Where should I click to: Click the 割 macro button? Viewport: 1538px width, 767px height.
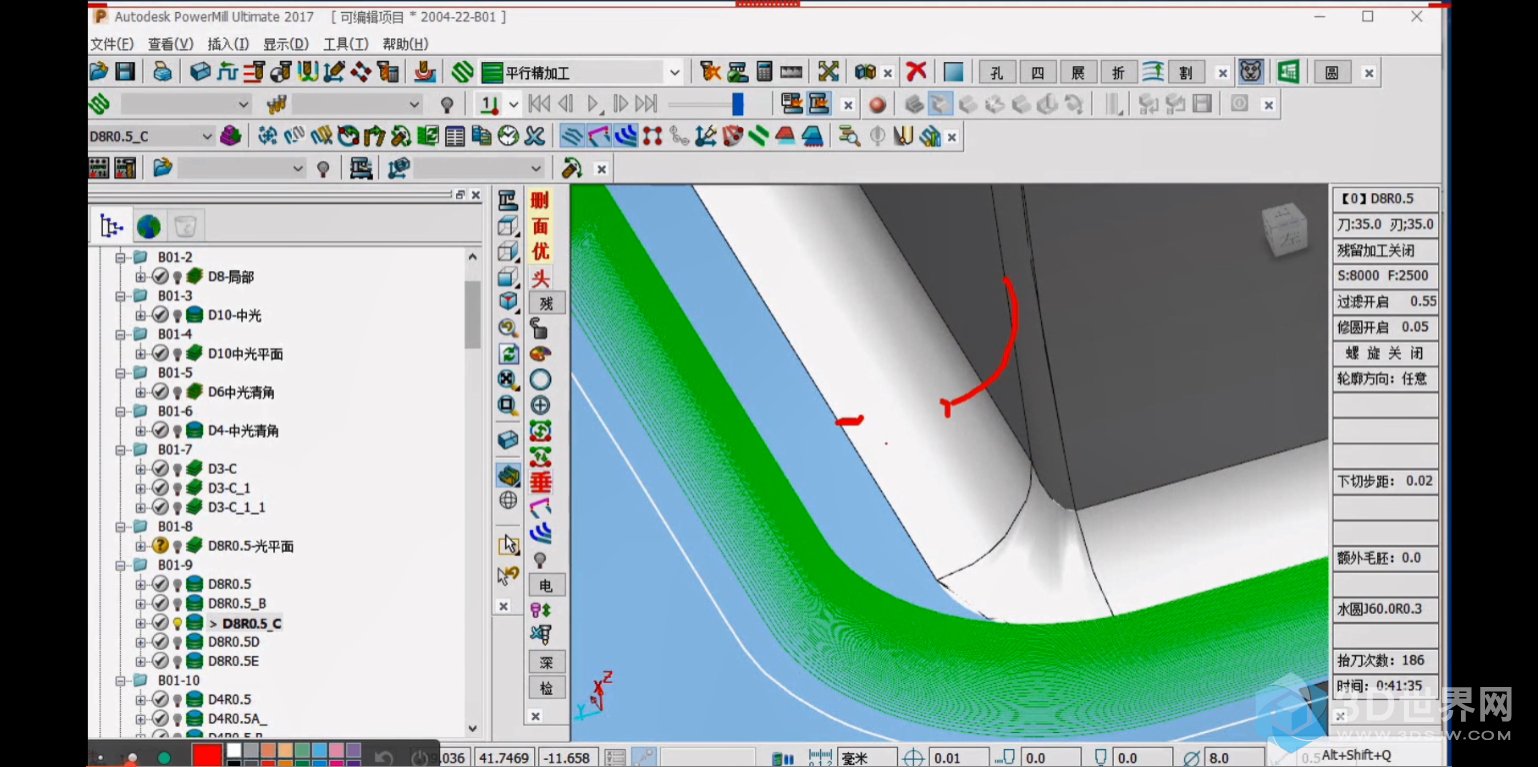[x=1185, y=73]
